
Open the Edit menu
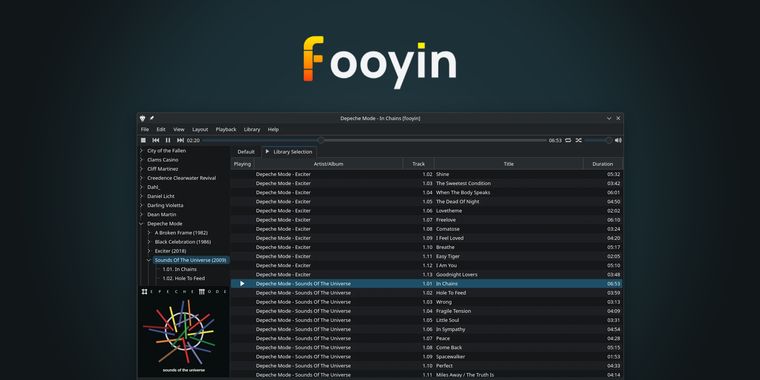[161, 129]
